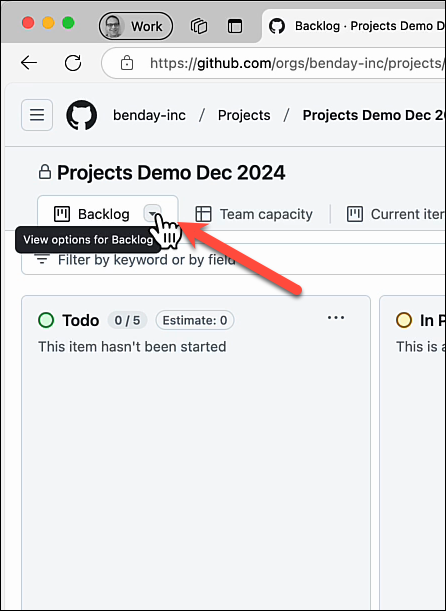Click the Filter by keyword field
Viewport: 446px width, 611px height.
(233, 259)
